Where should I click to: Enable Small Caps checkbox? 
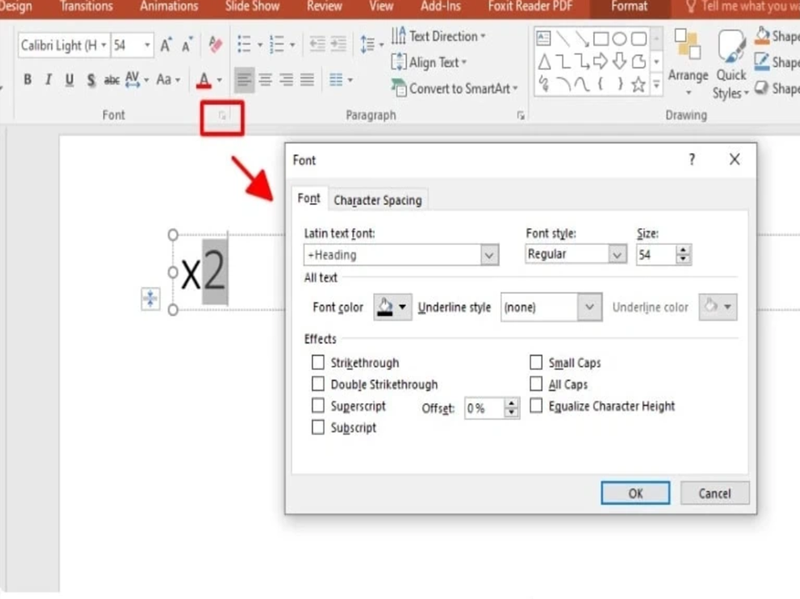click(536, 362)
